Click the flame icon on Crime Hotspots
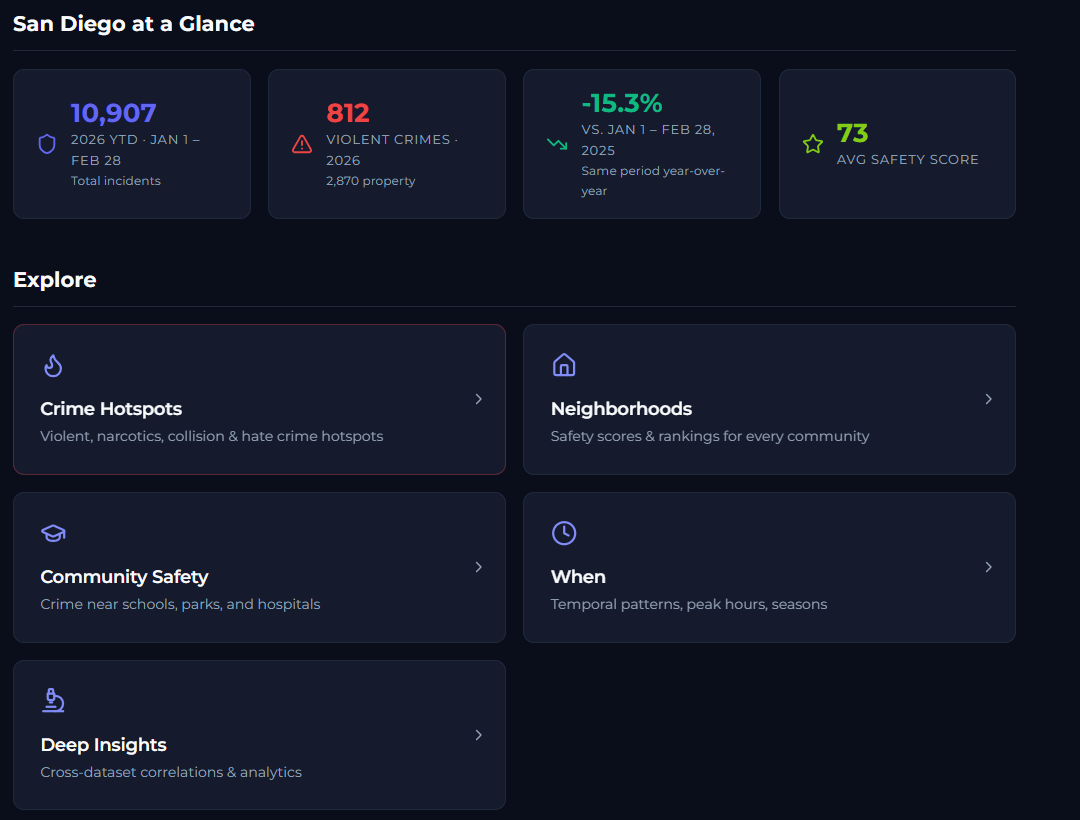1080x820 pixels. (x=53, y=365)
